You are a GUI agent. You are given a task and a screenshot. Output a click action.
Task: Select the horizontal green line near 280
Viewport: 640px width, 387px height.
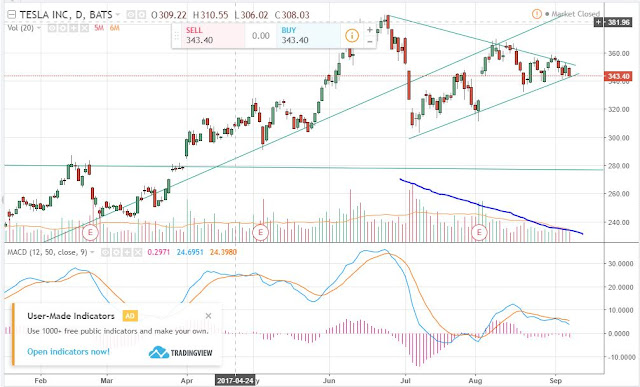(x=304, y=167)
